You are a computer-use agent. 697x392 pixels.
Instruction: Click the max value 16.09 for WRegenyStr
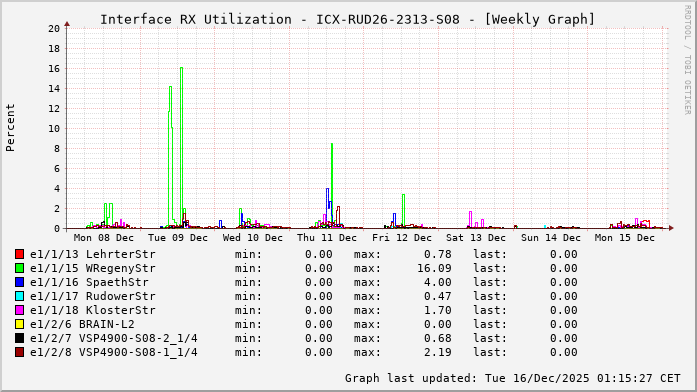(x=434, y=268)
